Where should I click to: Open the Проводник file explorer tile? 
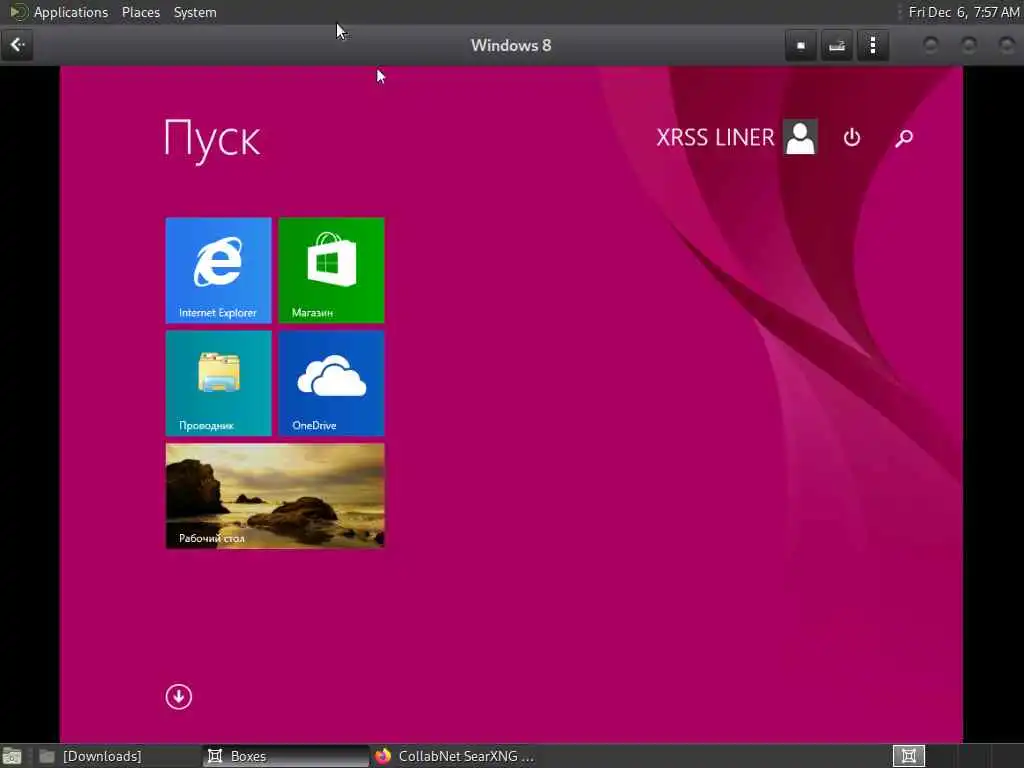(x=218, y=383)
